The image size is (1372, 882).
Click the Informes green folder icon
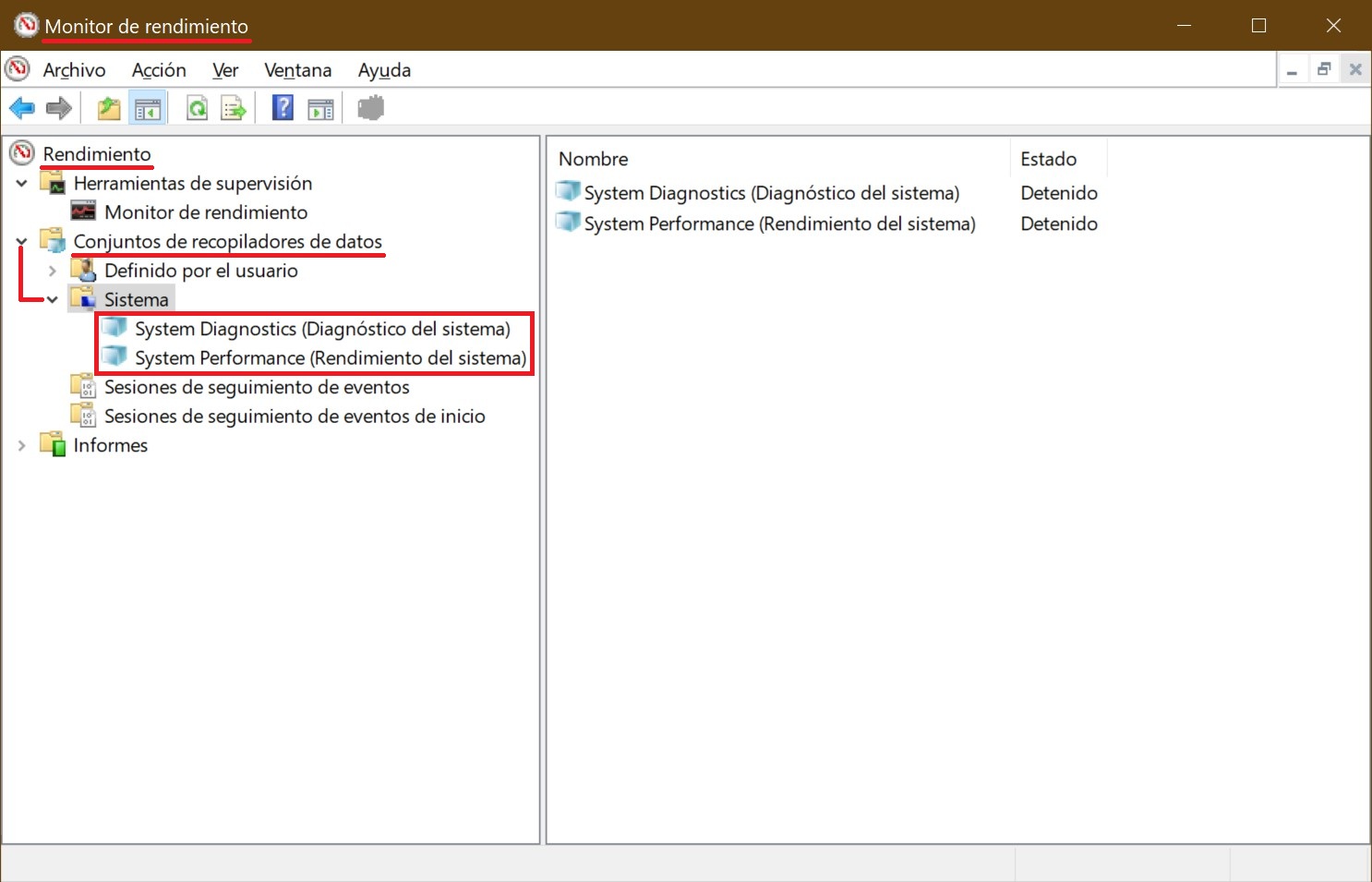pos(53,444)
